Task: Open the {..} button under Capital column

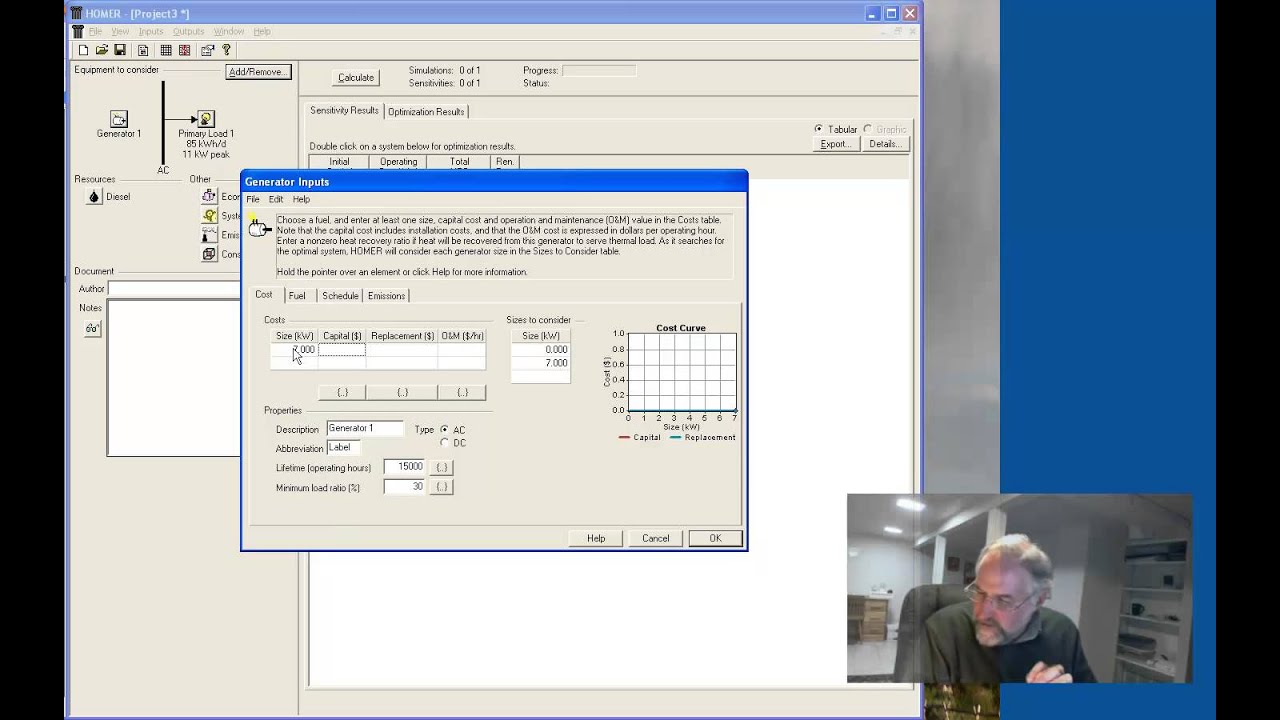Action: (x=342, y=392)
